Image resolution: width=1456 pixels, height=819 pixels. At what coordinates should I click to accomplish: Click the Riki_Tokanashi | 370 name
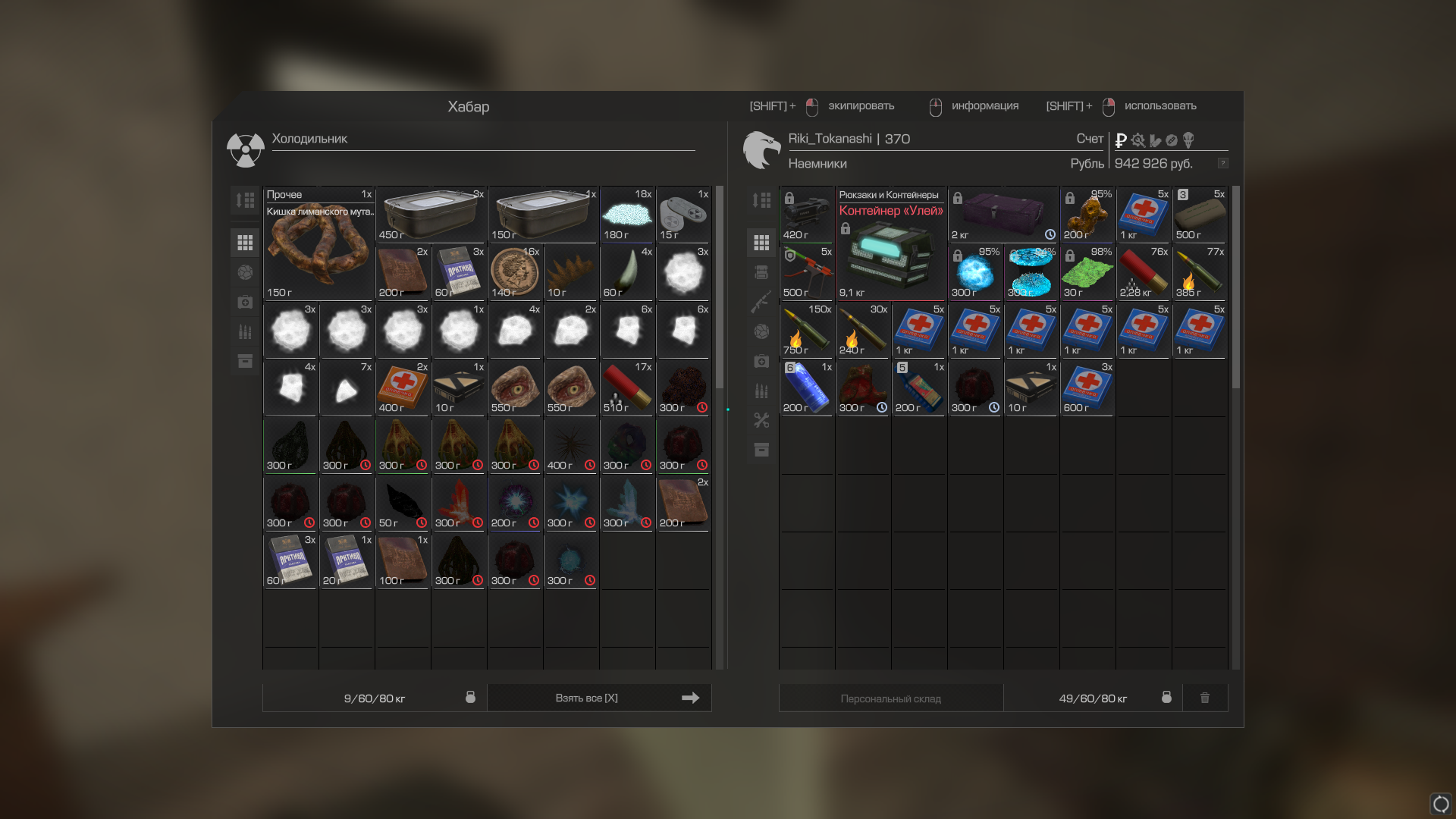(x=849, y=139)
